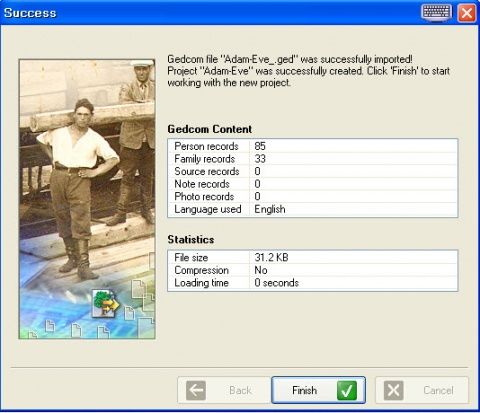Click the Back arrow icon
This screenshot has height=413, width=480.
click(x=196, y=390)
